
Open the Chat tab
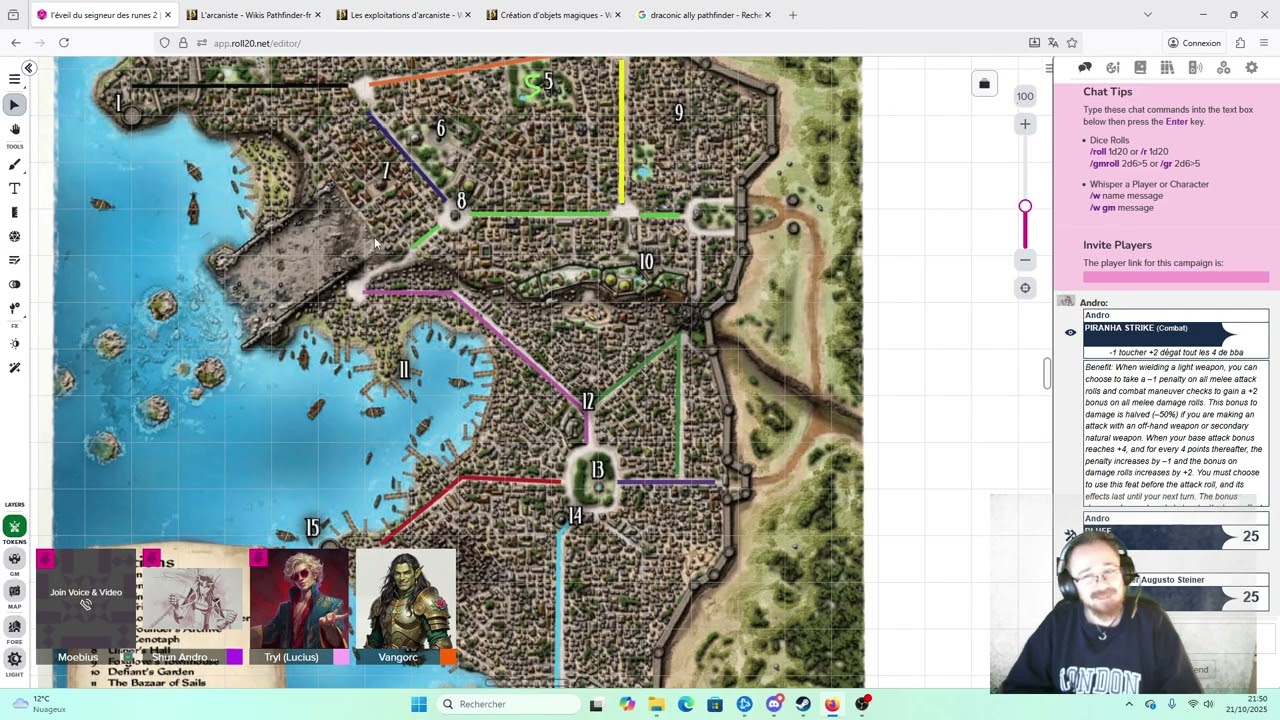tap(1085, 67)
